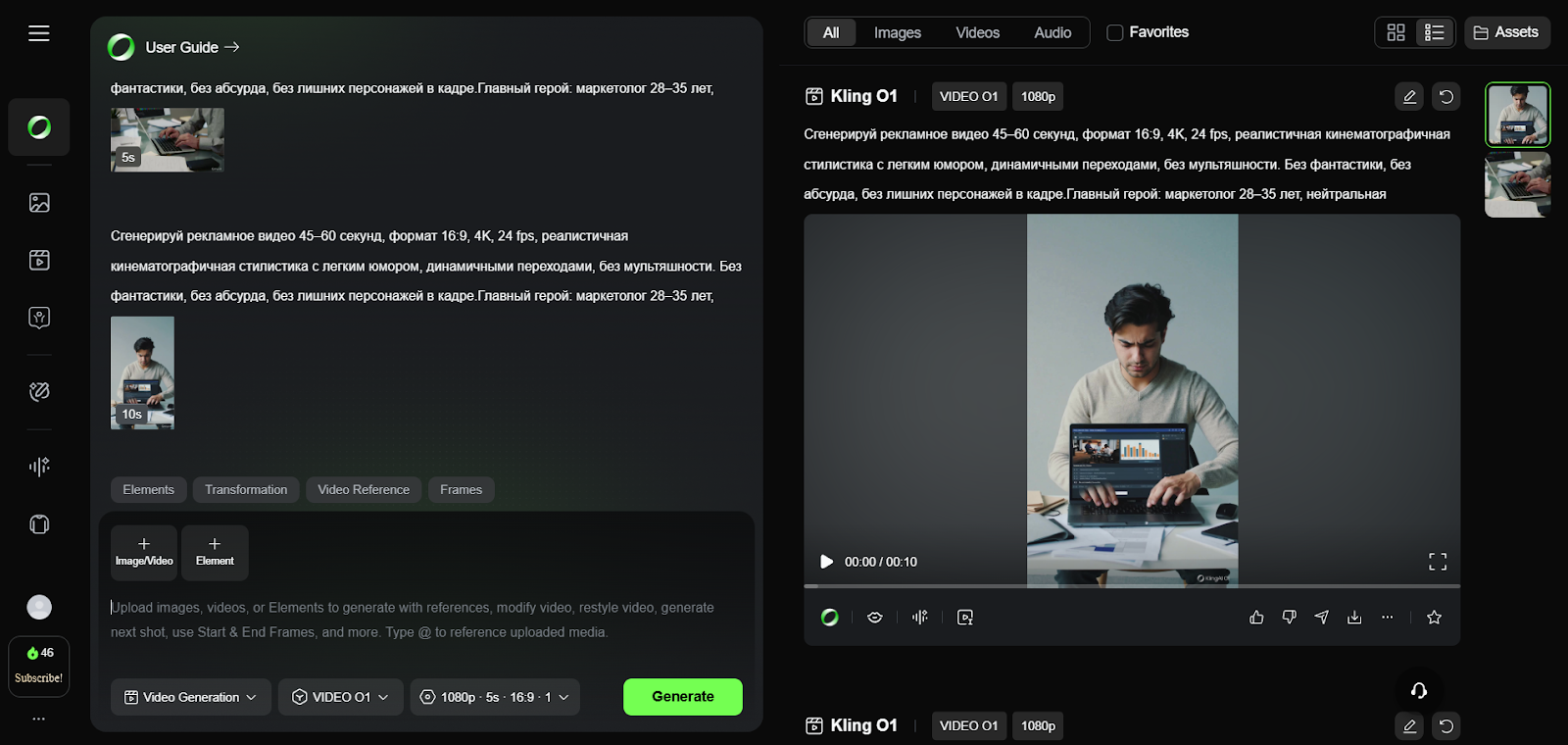Click the thumbs up icon for the video
Viewport: 1568px width, 745px height.
point(1256,618)
